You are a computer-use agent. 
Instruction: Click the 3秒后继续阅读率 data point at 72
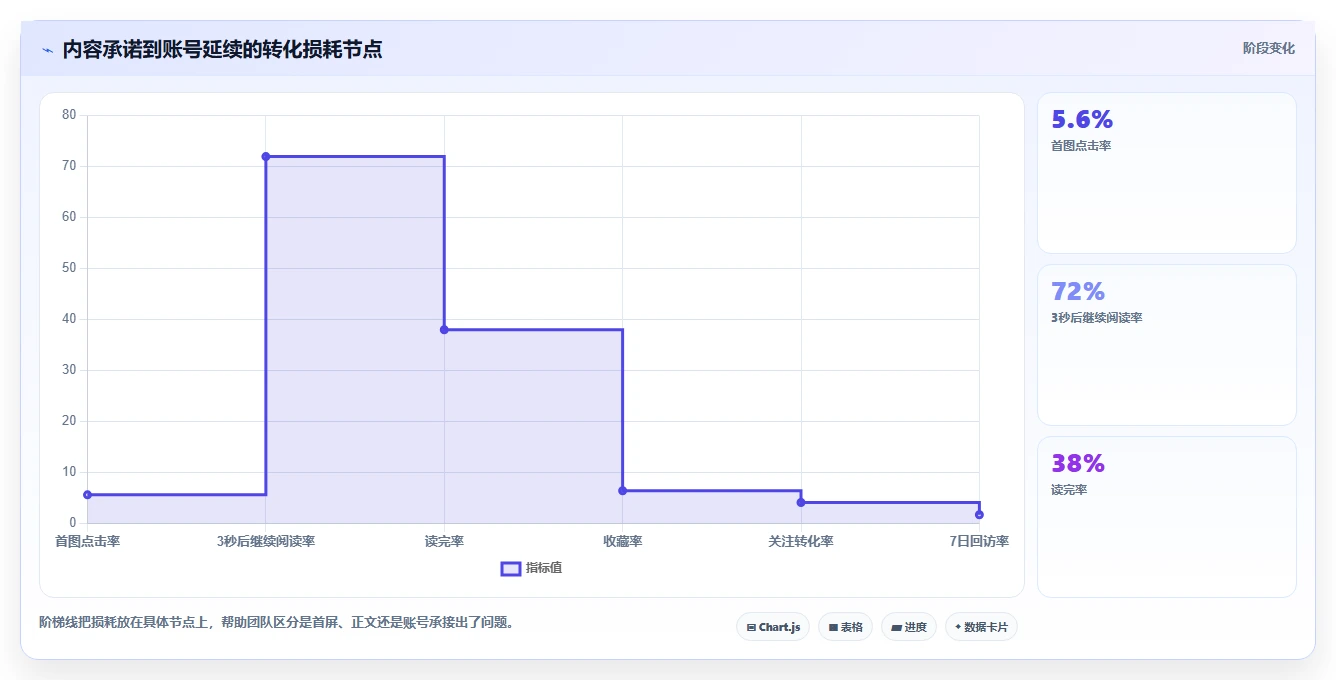[266, 156]
